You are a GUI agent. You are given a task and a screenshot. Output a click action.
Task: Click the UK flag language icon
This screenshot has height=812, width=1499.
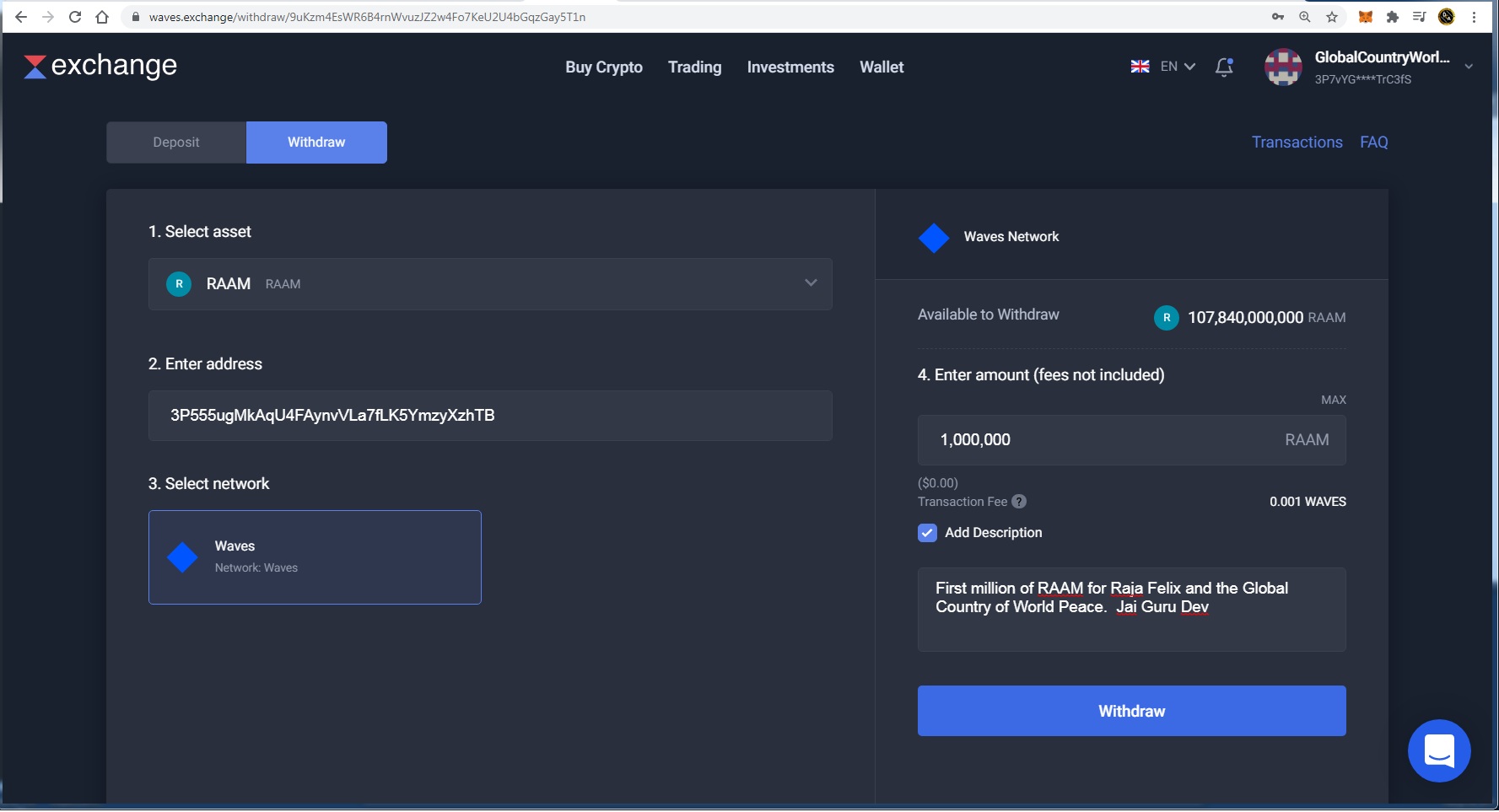click(1140, 67)
